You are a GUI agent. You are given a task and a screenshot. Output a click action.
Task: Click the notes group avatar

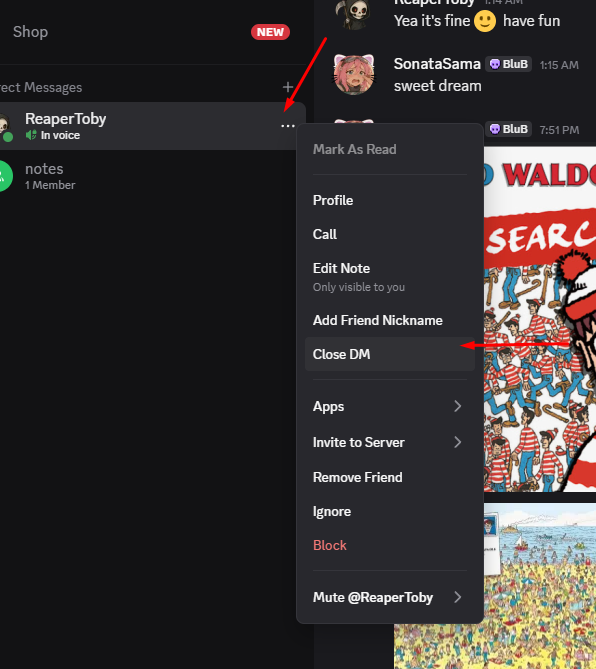(4, 176)
